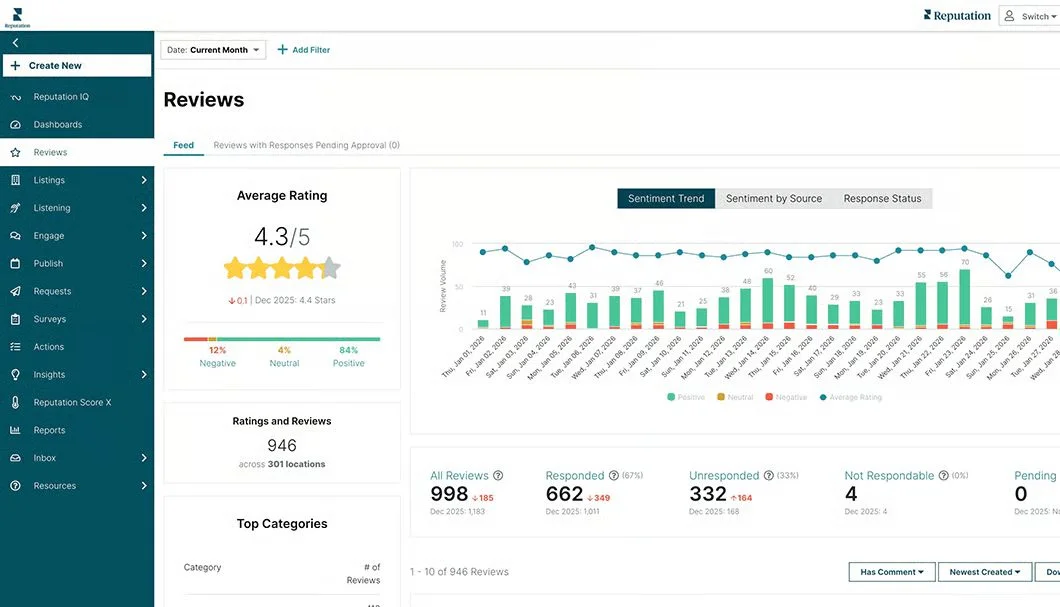The image size is (1060, 607).
Task: Click the Create New button
Action: click(x=77, y=66)
